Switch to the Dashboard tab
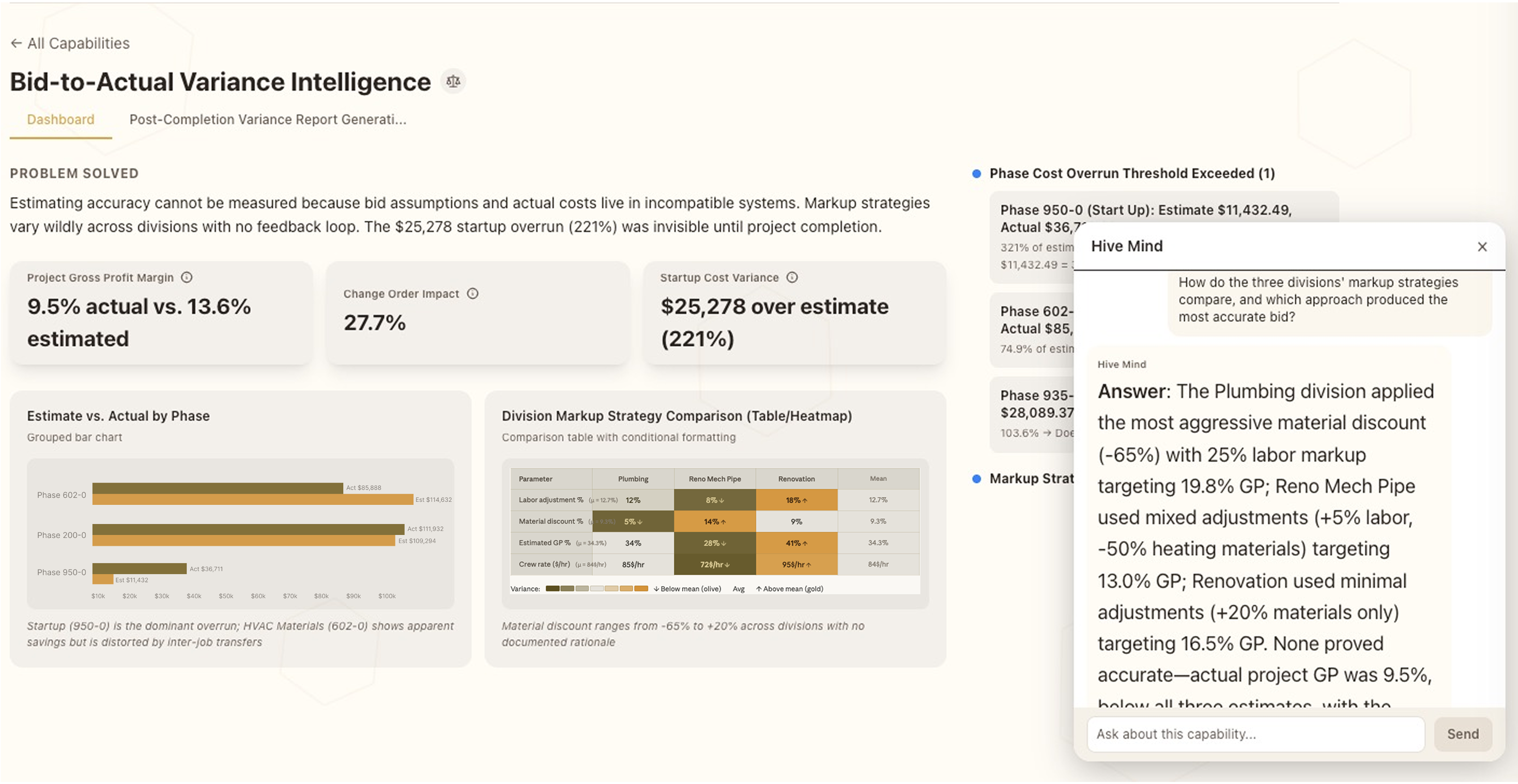The height and width of the screenshot is (784, 1518). coord(60,119)
